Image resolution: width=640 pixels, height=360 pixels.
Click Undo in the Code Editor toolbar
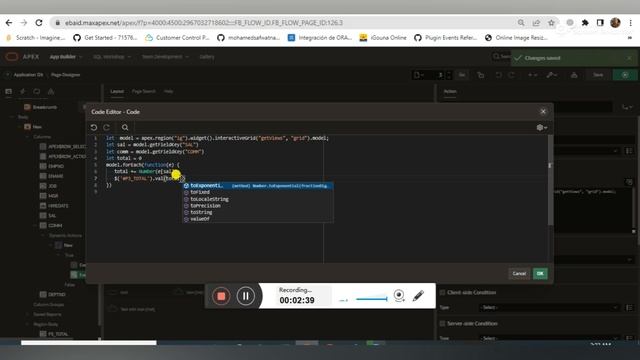[x=94, y=127]
